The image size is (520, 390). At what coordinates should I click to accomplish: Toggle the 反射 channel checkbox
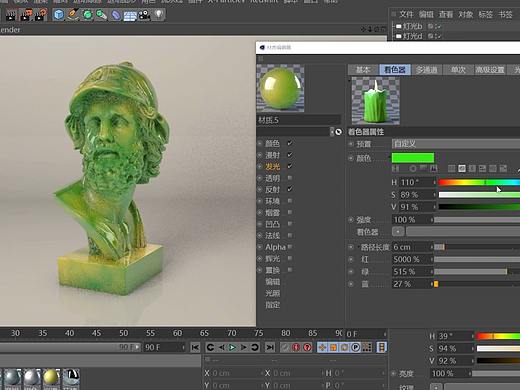pos(290,189)
